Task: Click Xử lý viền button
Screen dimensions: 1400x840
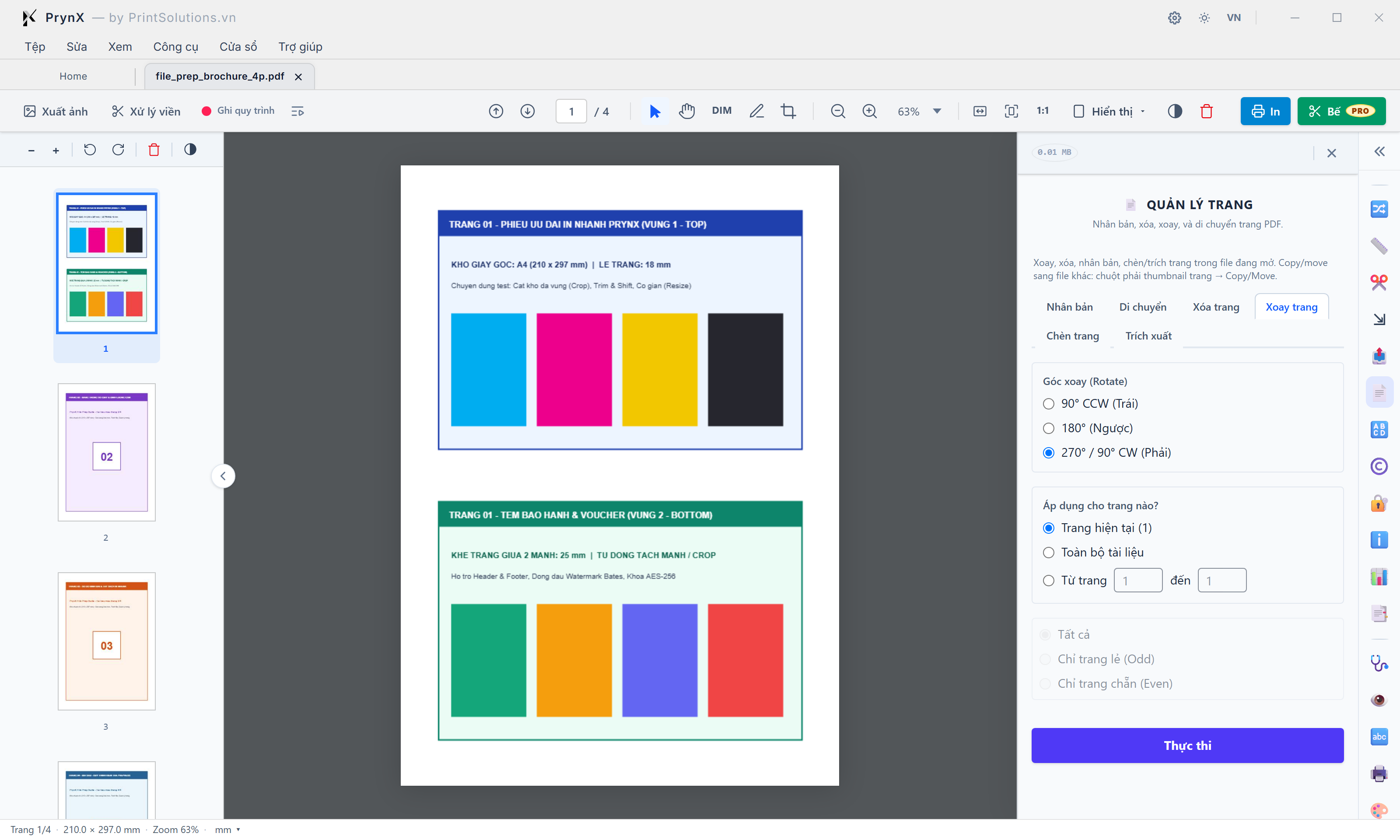Action: 146,111
